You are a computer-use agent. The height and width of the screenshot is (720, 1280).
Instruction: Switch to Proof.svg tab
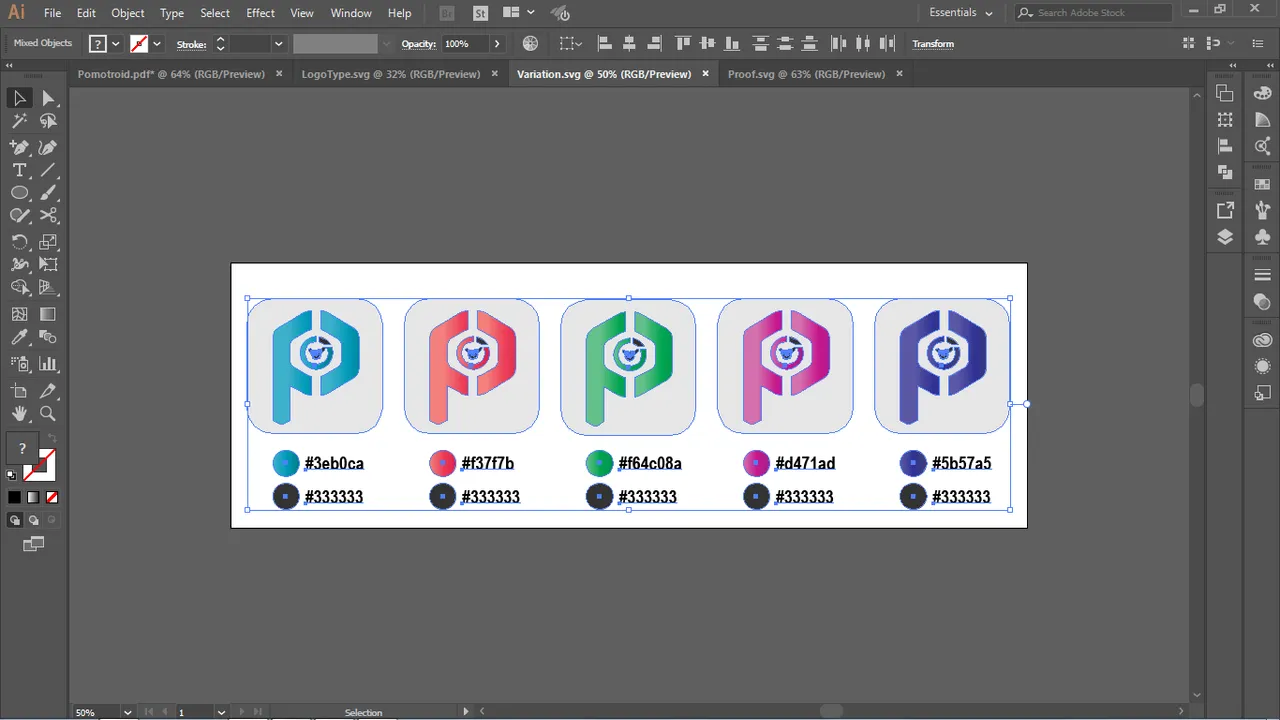(807, 74)
